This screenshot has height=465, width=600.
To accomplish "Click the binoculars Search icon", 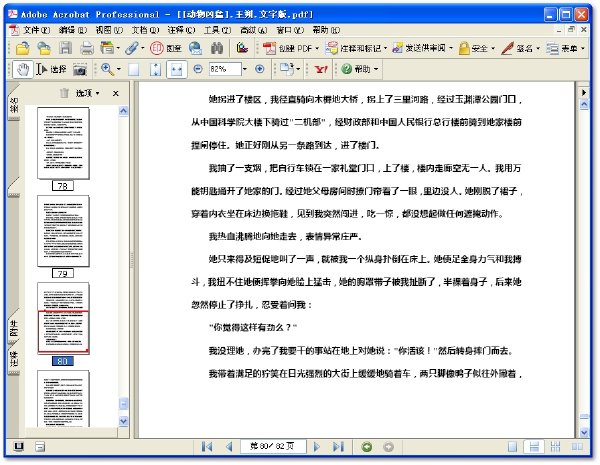I will tap(217, 48).
